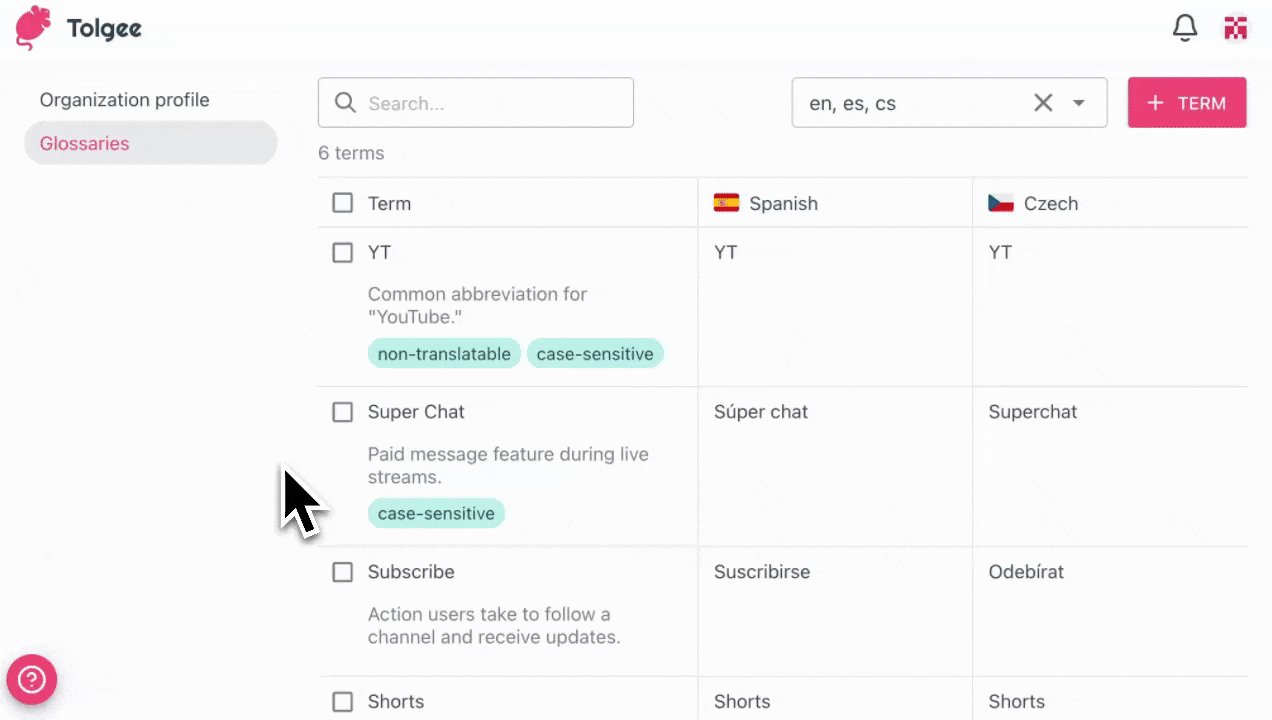Tick the Subscribe term checkbox
The height and width of the screenshot is (720, 1272).
pos(343,572)
